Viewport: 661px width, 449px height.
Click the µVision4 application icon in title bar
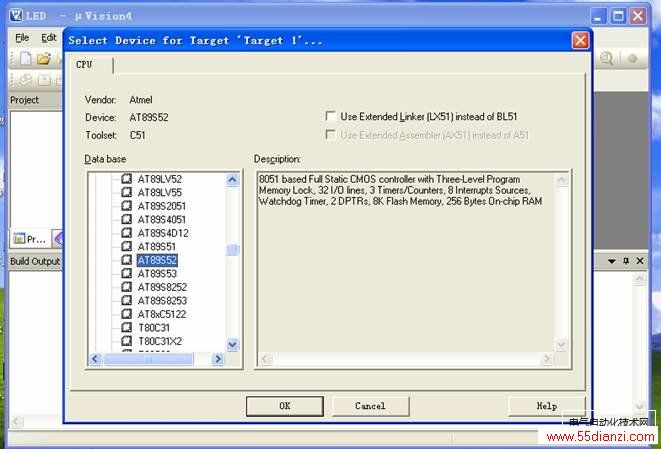point(16,16)
